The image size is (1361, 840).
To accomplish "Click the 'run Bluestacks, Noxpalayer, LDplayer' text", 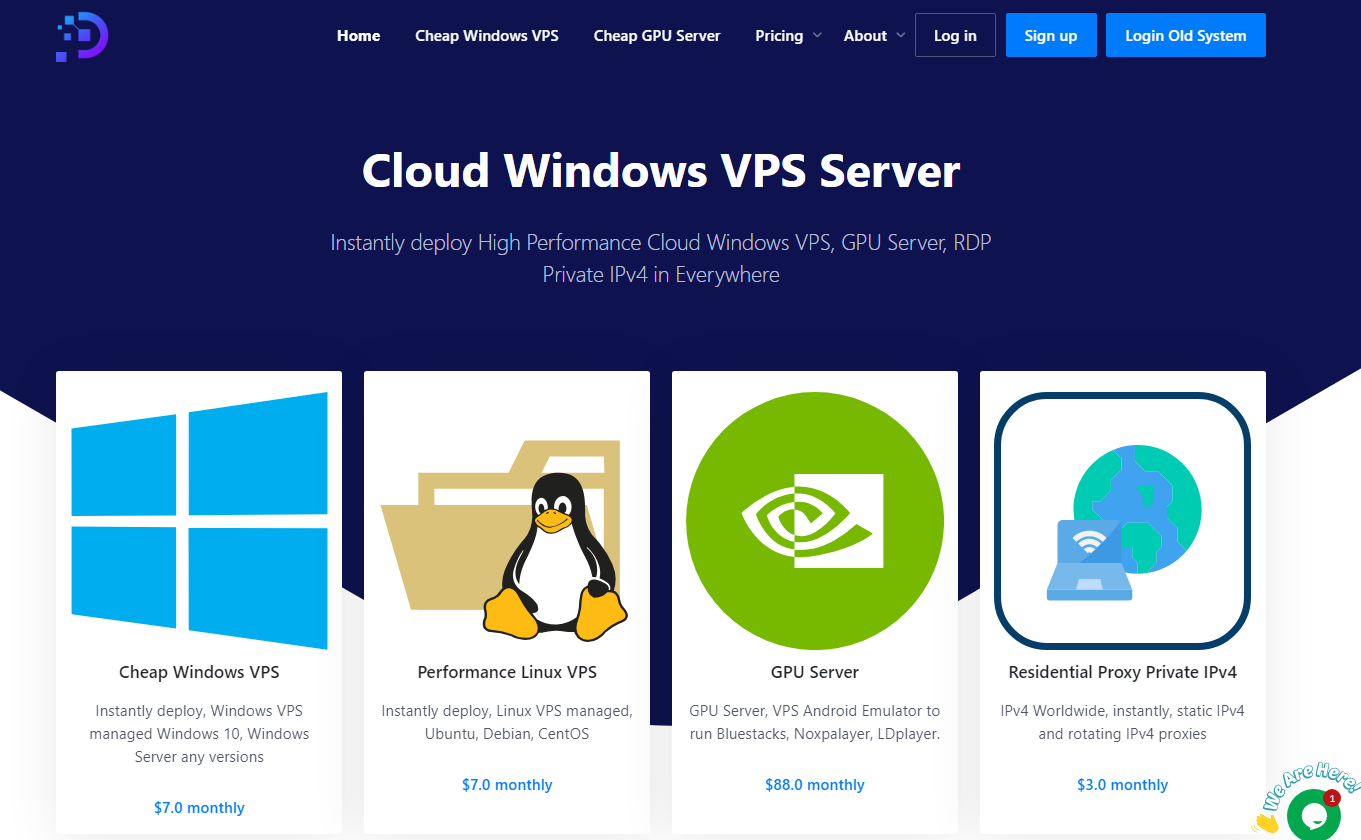I will coord(815,734).
